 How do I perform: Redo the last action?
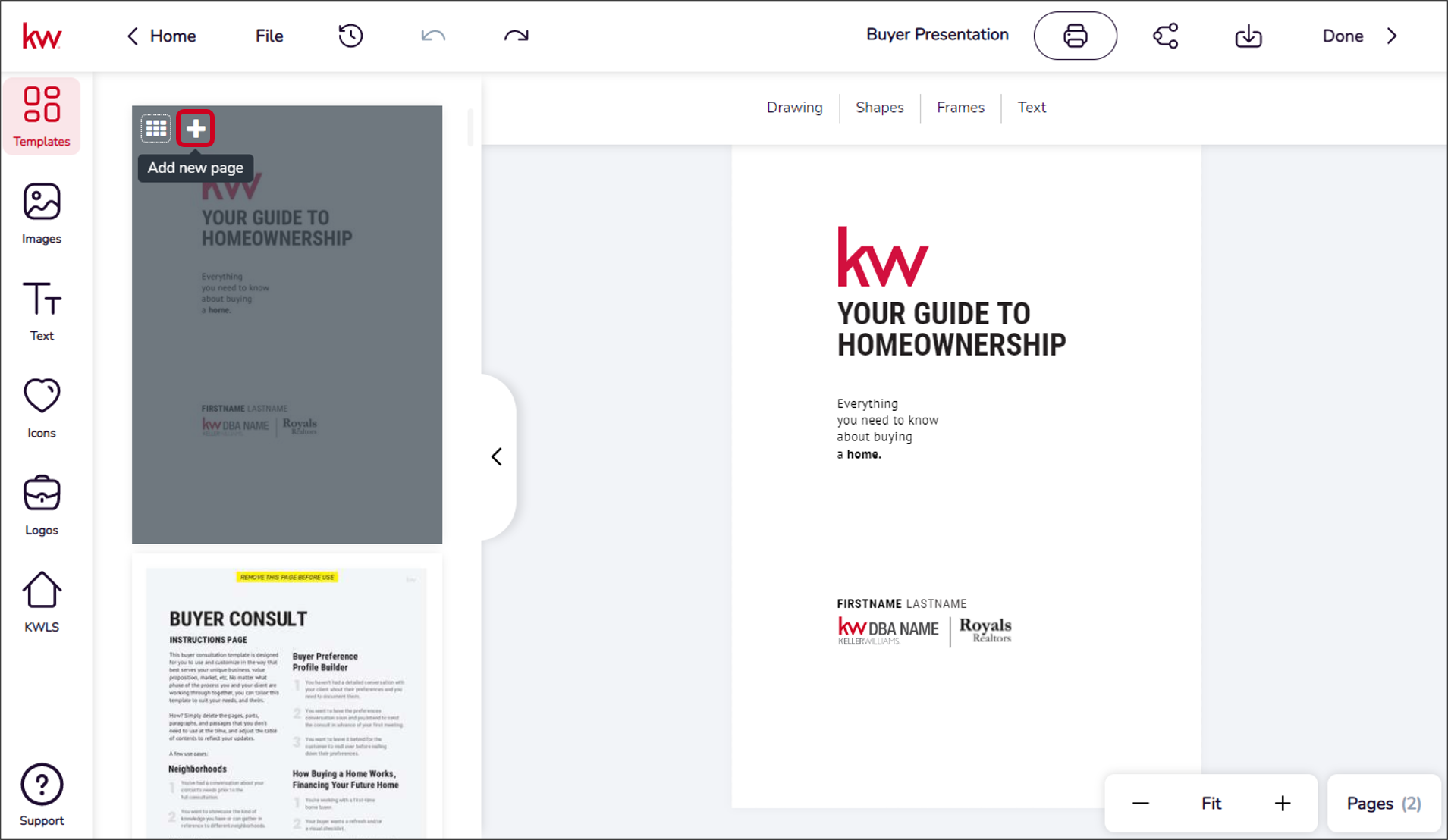coord(516,36)
